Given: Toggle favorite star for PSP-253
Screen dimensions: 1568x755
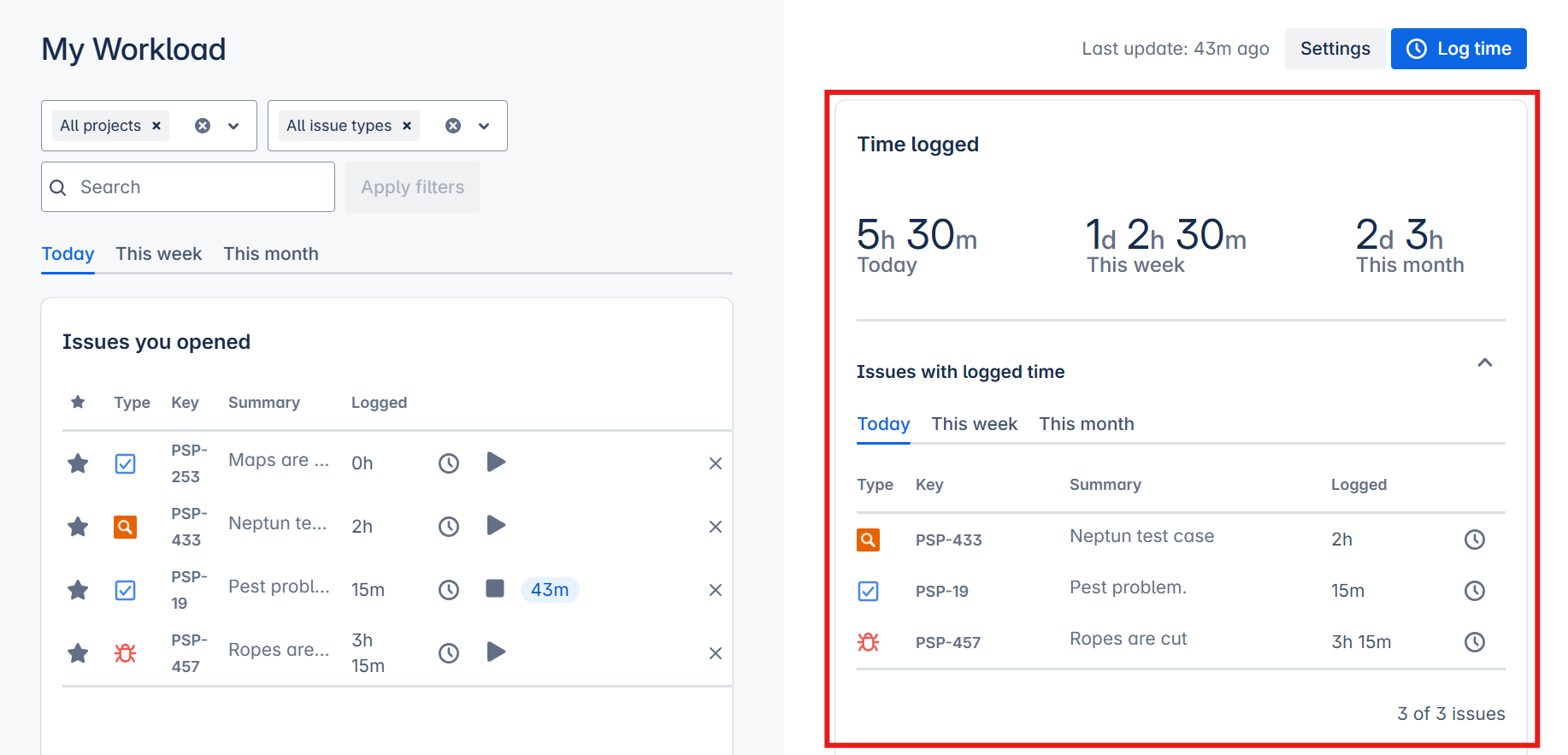Looking at the screenshot, I should click(78, 463).
